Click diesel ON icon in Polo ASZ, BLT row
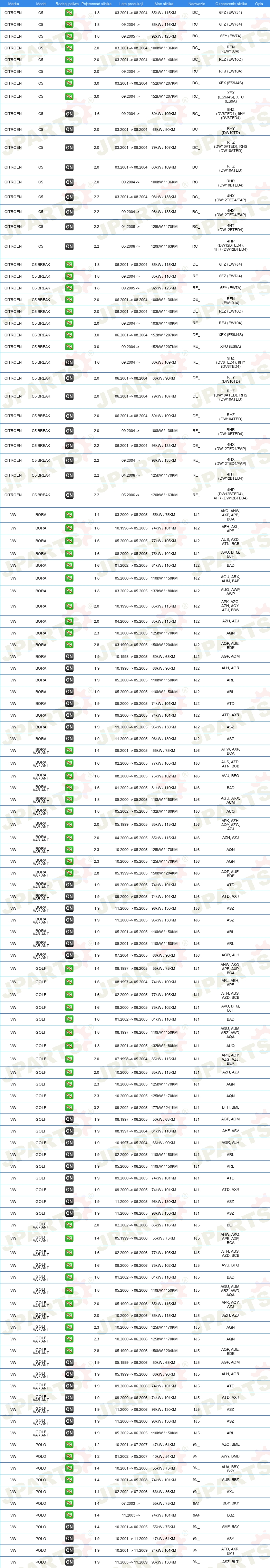This screenshot has width=270, height=1568. pyautogui.click(x=69, y=1562)
